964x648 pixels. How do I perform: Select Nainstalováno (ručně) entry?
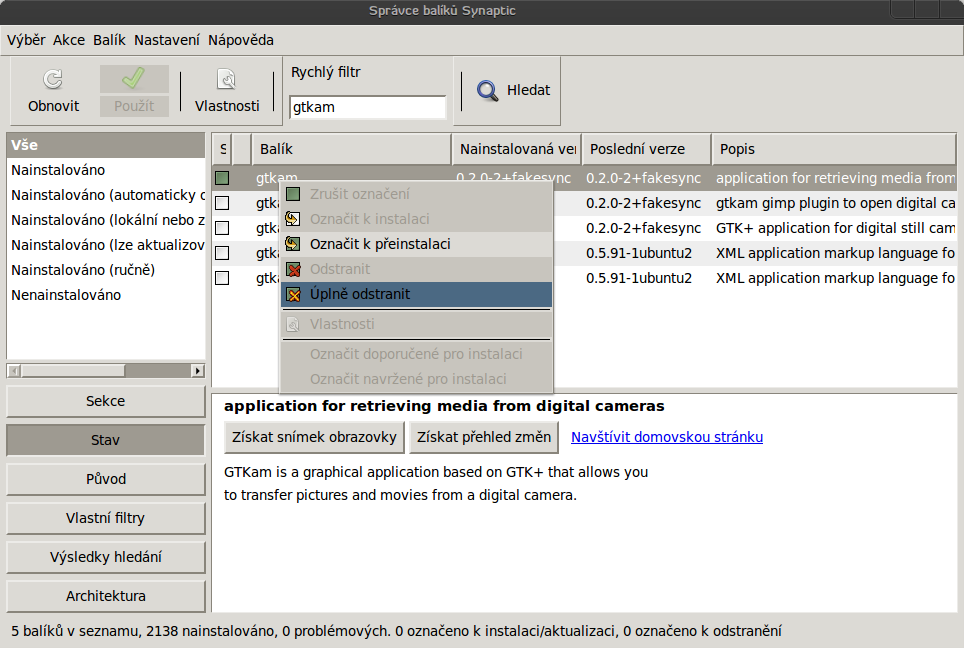(106, 270)
